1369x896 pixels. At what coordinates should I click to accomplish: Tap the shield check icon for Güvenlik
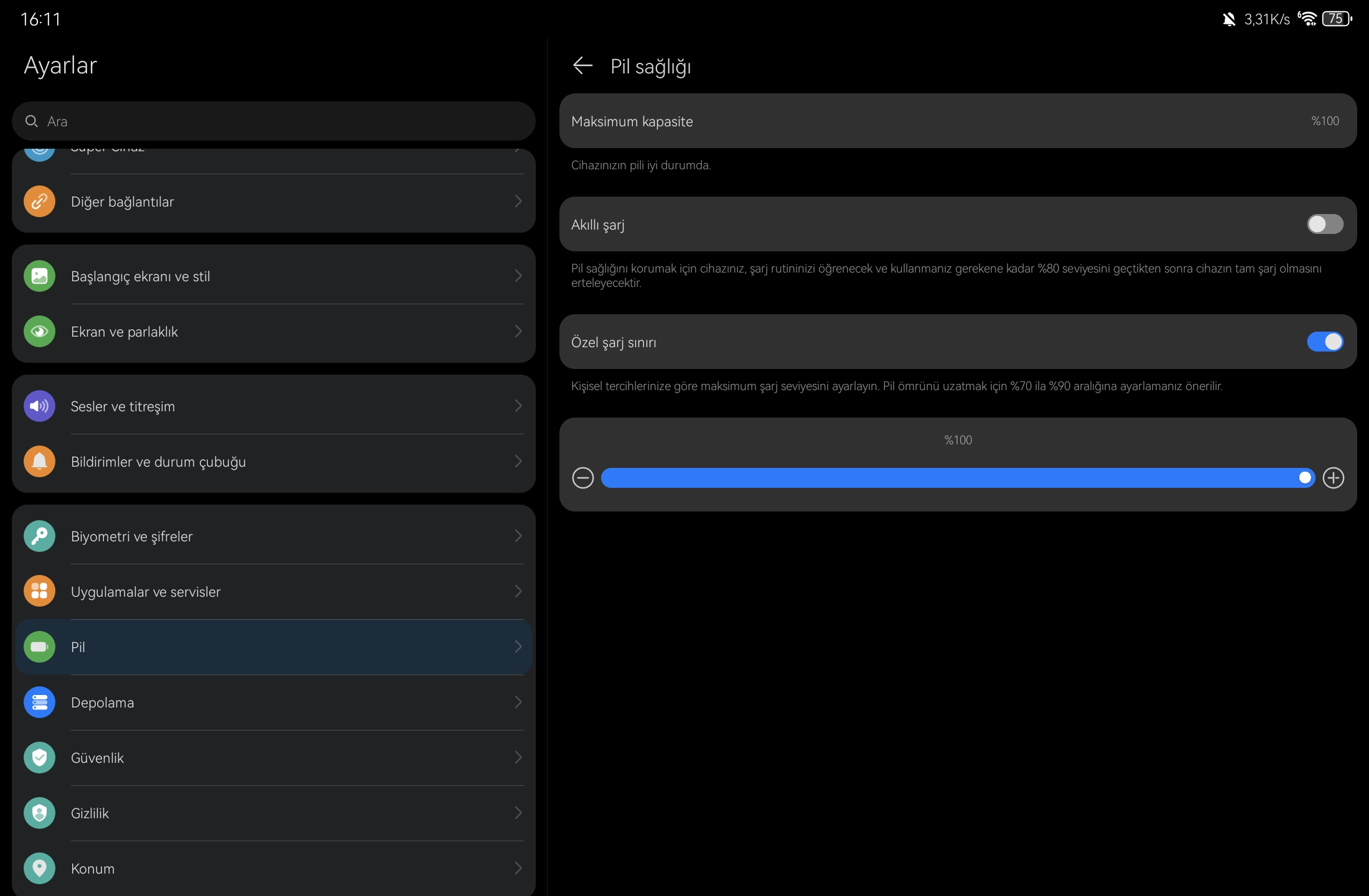point(39,758)
